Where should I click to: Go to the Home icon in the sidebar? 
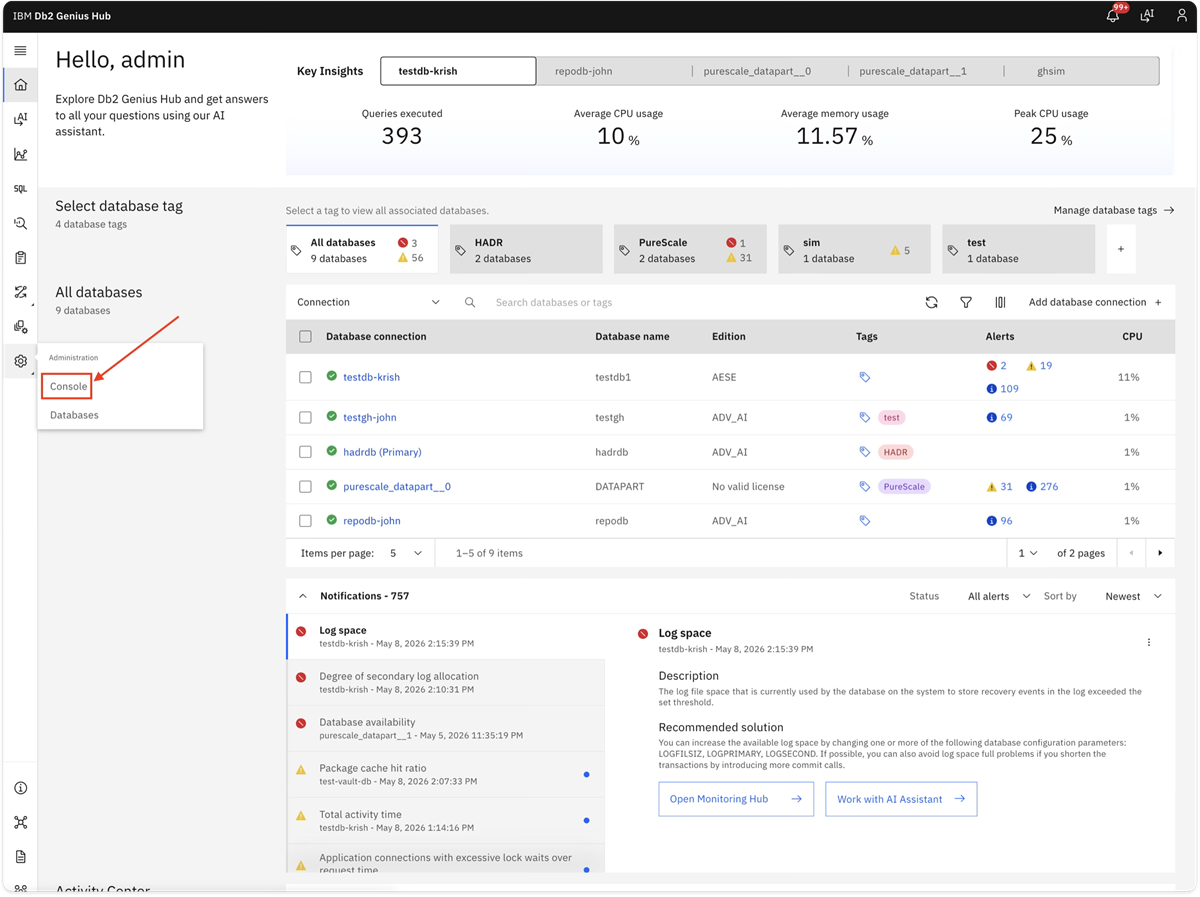tap(20, 85)
